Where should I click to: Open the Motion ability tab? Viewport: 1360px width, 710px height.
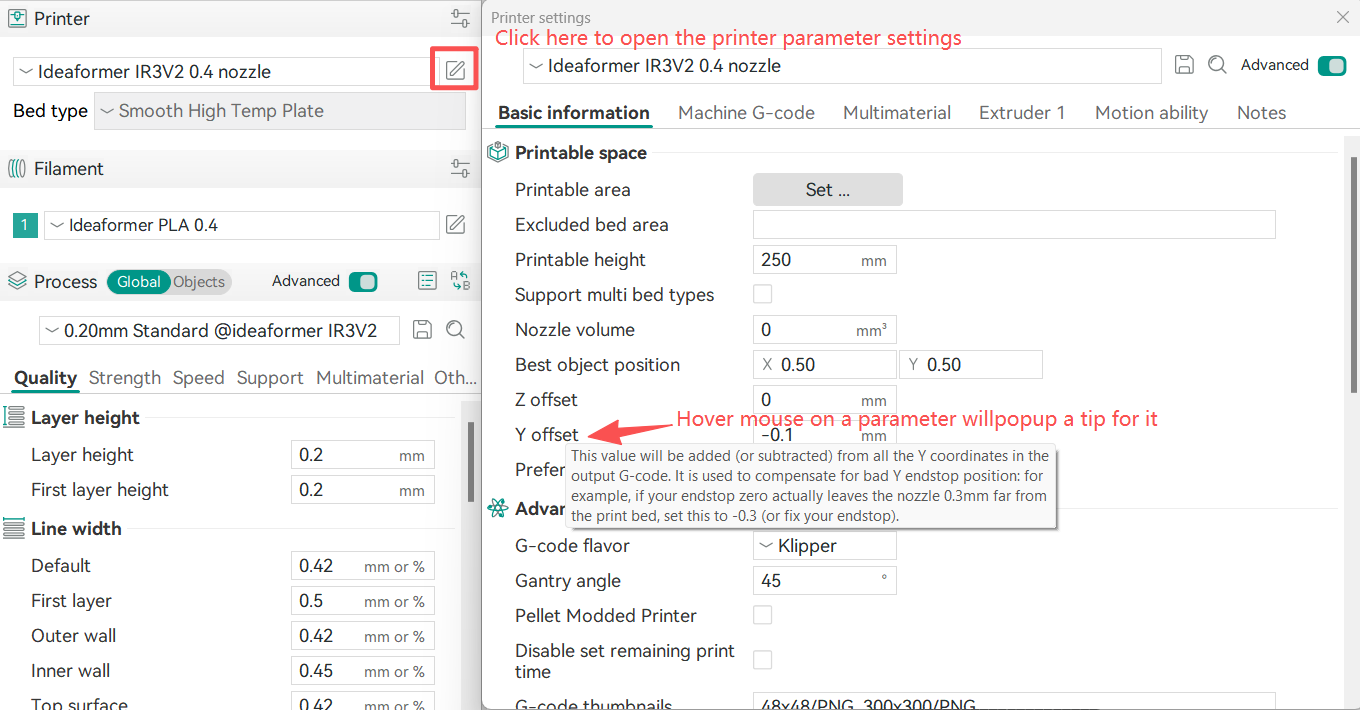1151,113
